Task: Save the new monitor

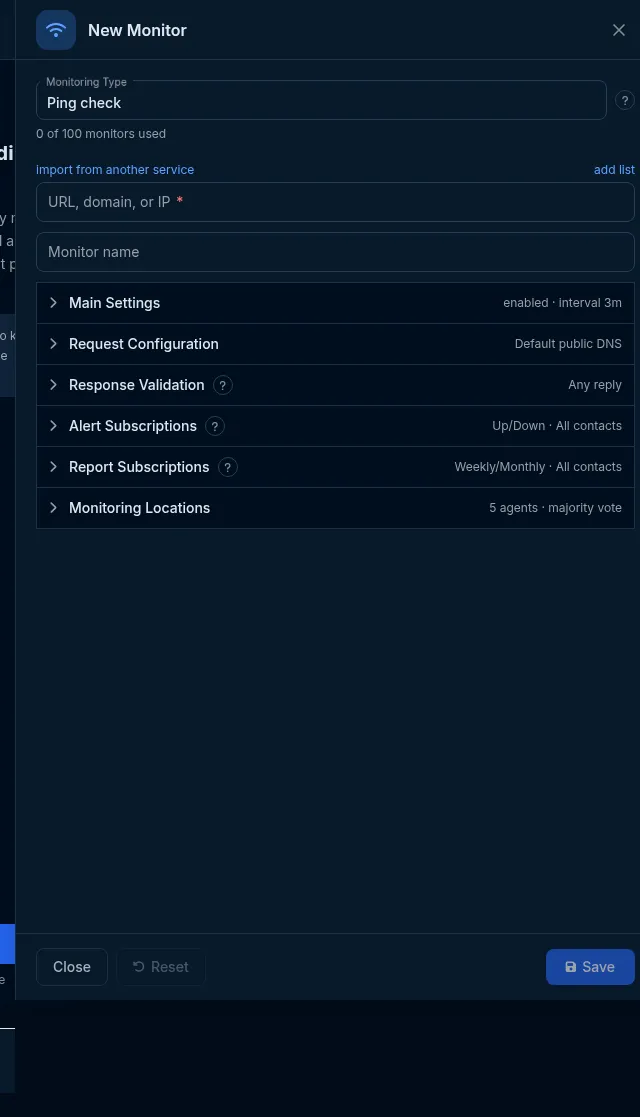Action: (x=590, y=967)
